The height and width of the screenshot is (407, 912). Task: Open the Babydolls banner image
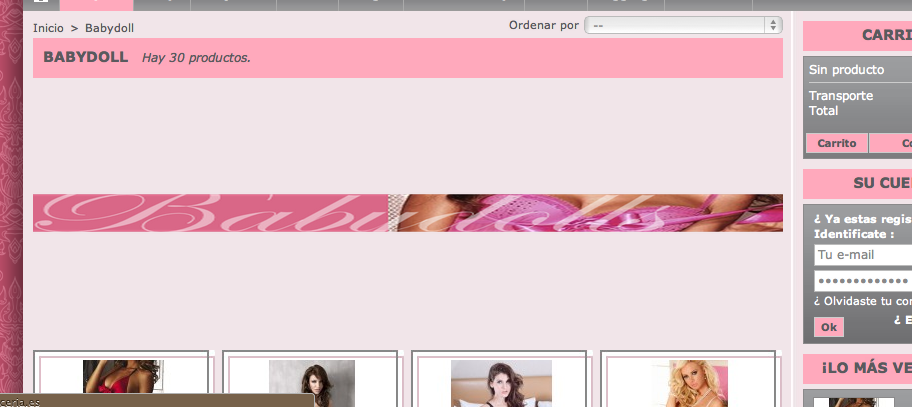[x=408, y=213]
